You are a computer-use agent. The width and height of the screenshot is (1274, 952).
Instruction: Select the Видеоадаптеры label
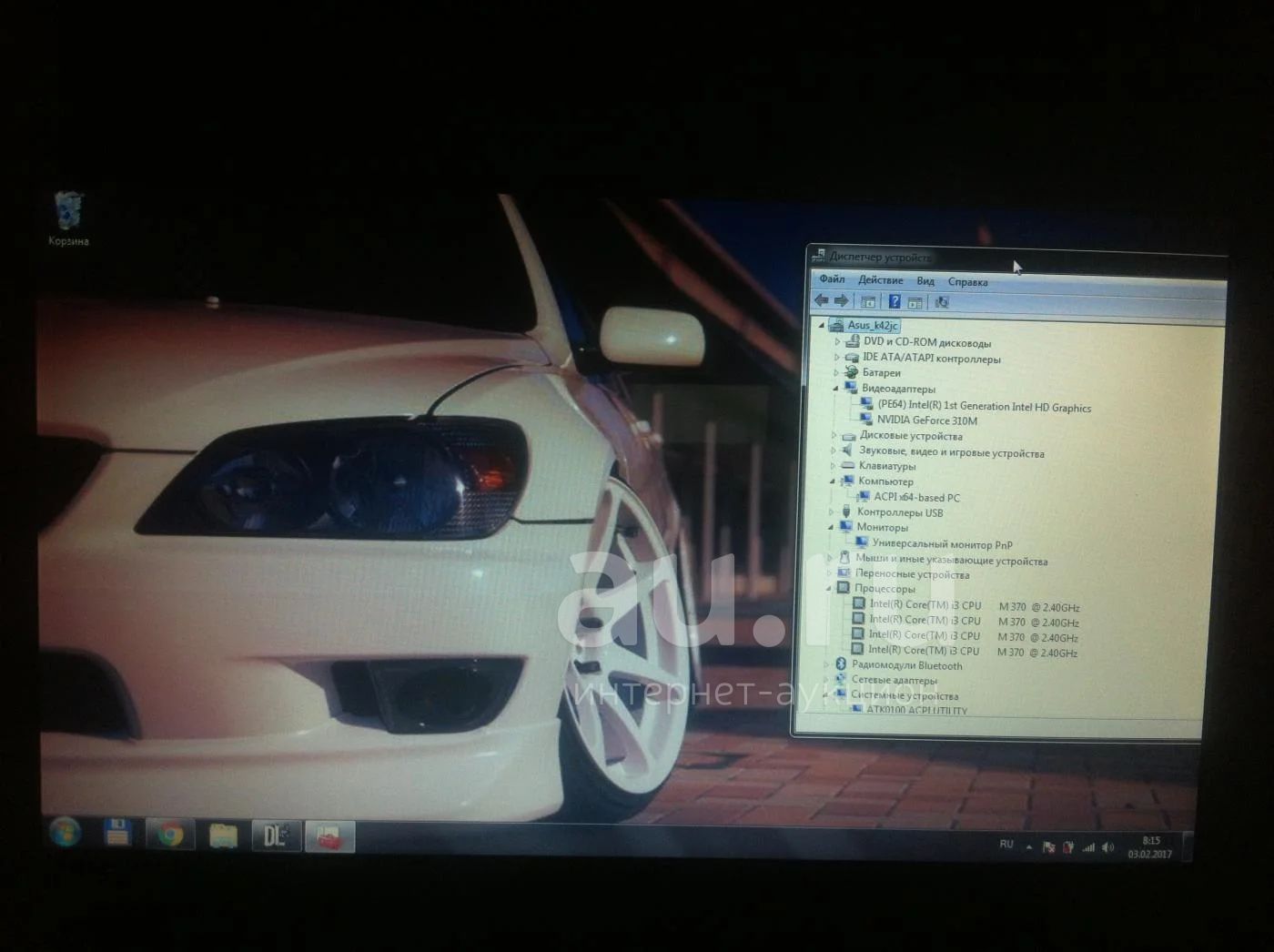[x=898, y=389]
